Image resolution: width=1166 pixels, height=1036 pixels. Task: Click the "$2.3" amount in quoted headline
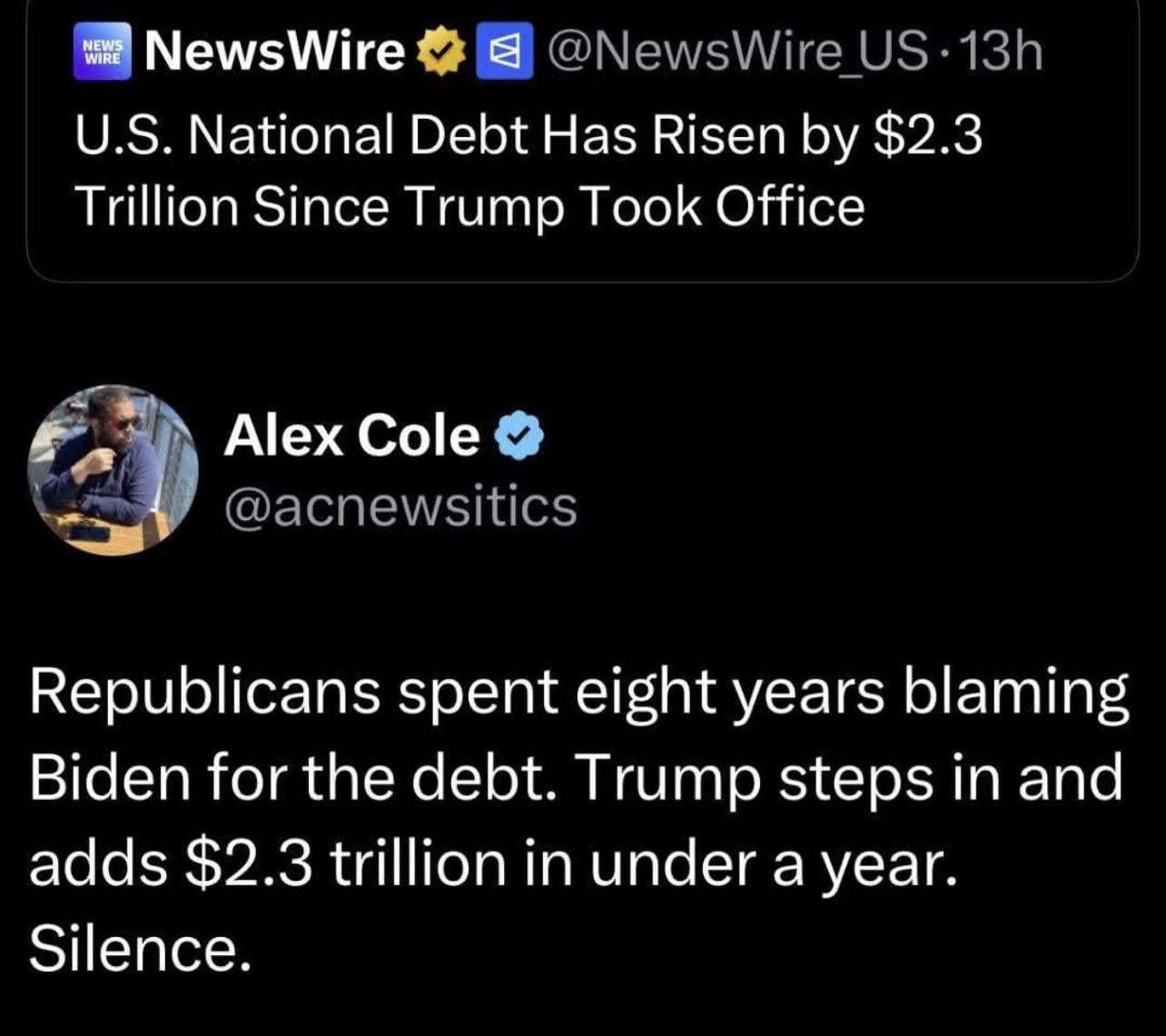pyautogui.click(x=927, y=136)
